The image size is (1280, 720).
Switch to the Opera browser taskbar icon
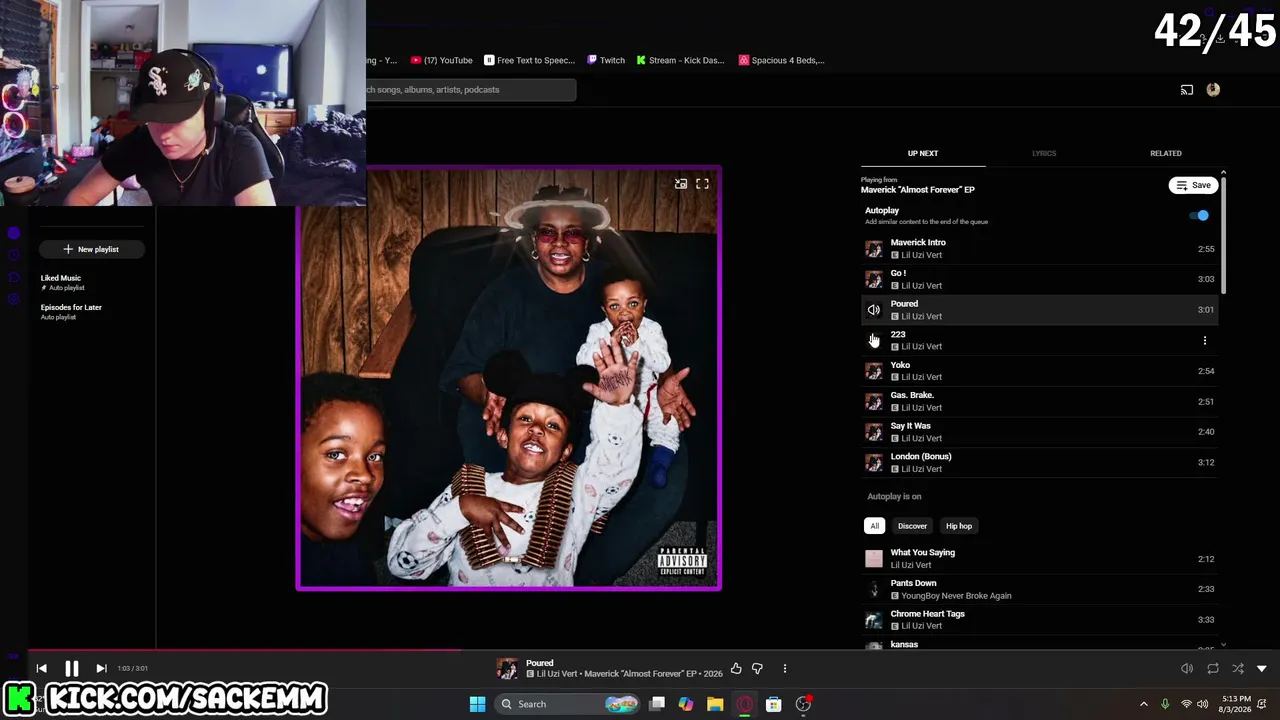744,704
